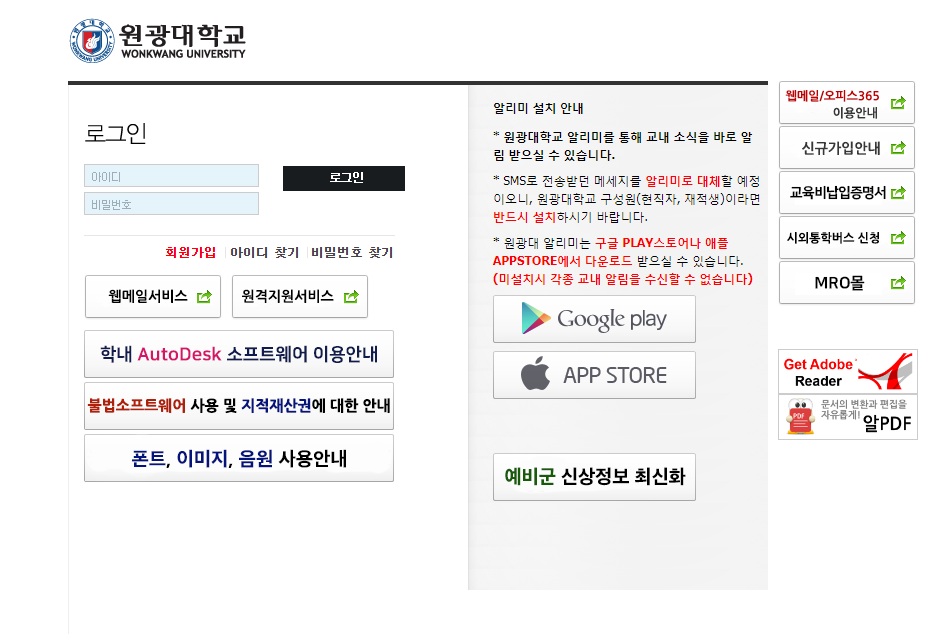This screenshot has width=946, height=634.
Task: Click the red 알리미로 대체 text
Action: [683, 181]
